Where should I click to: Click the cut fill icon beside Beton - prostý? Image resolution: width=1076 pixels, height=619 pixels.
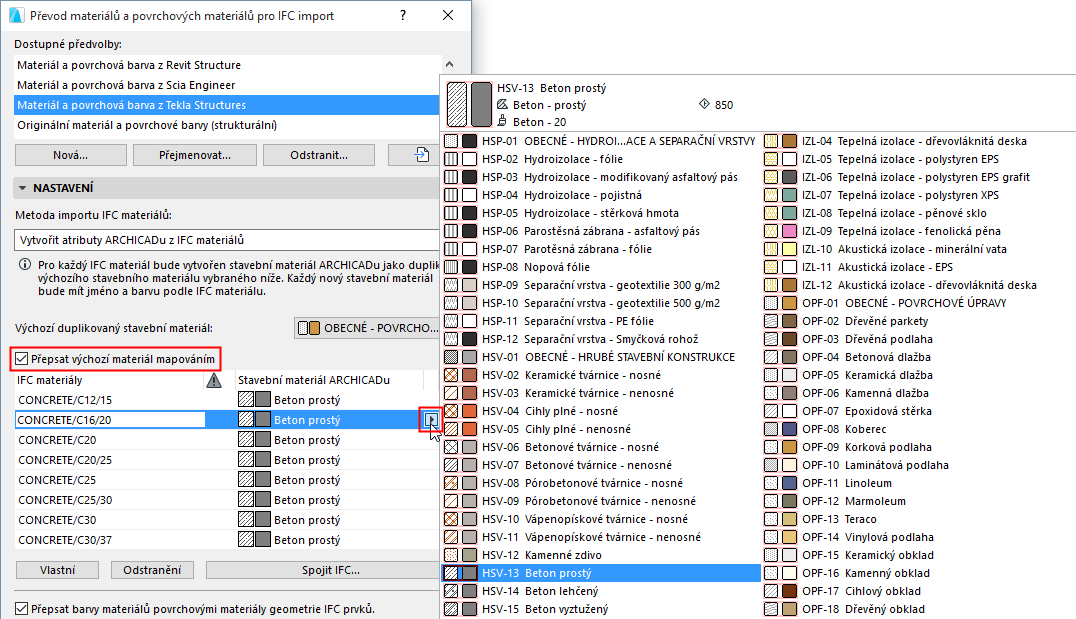pyautogui.click(x=502, y=105)
